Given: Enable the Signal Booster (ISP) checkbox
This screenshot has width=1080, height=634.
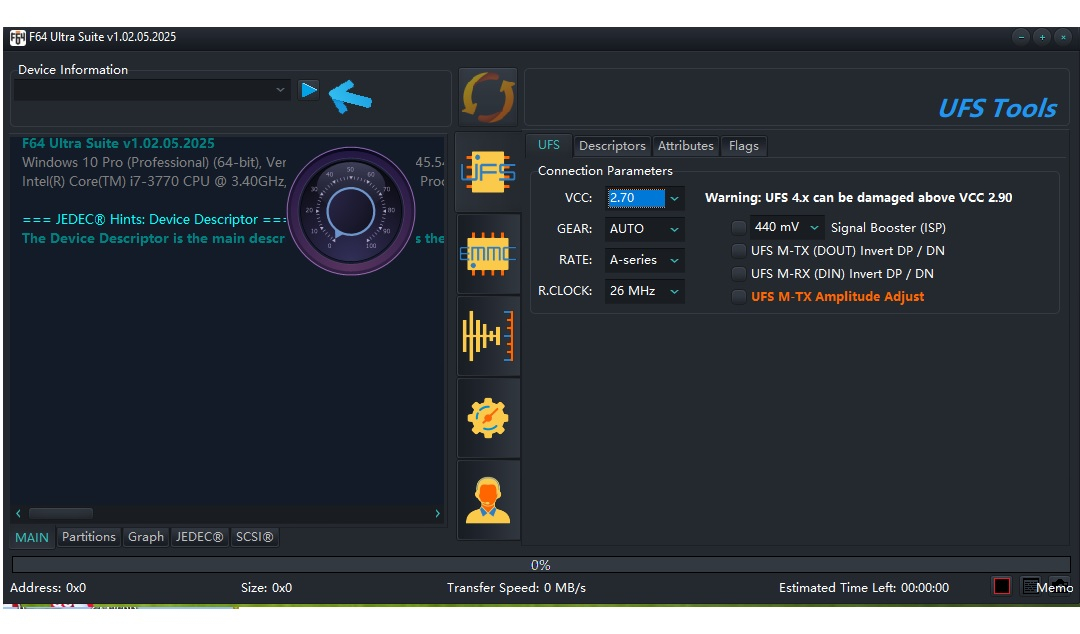Looking at the screenshot, I should coord(738,227).
